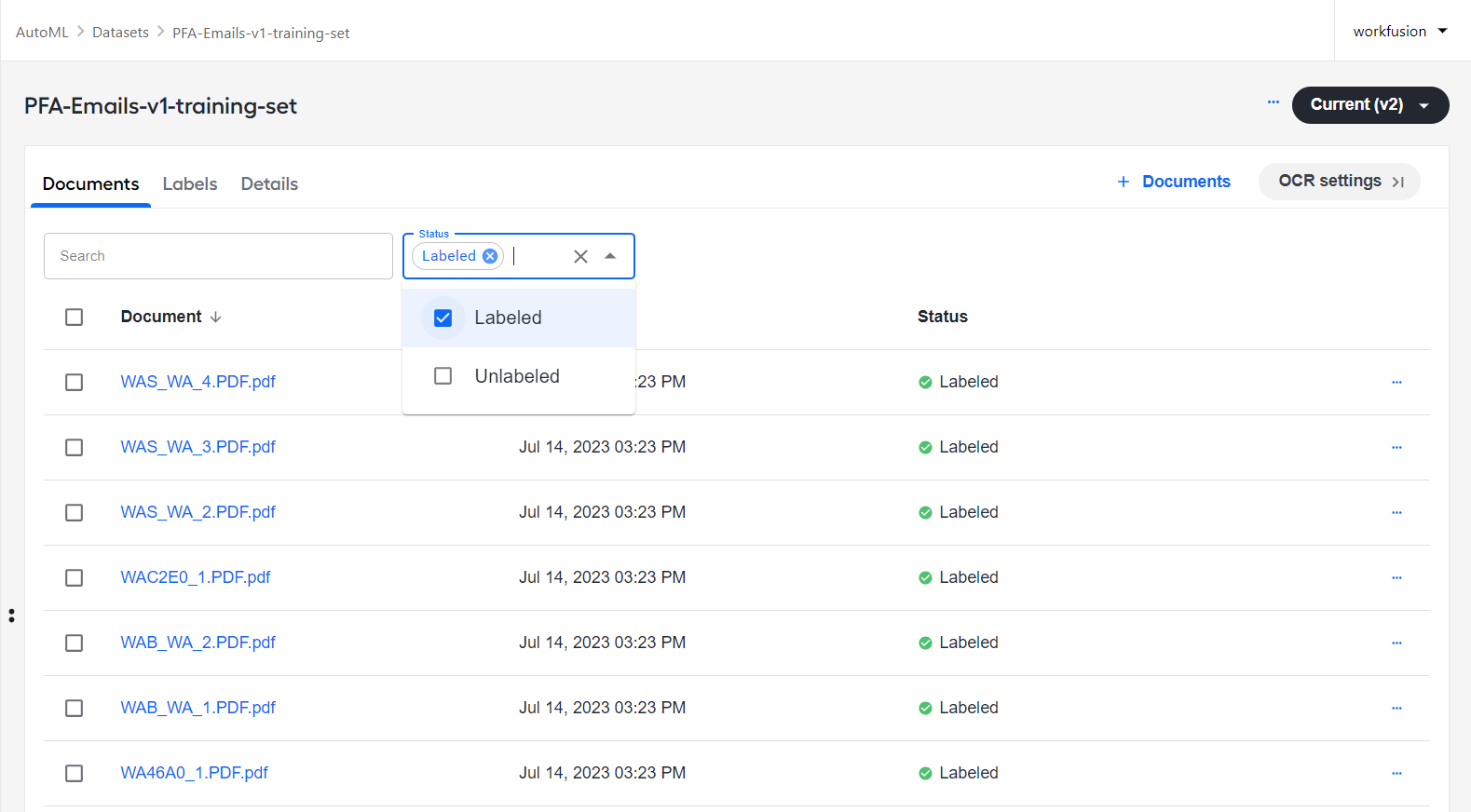Open row actions for WAB_WA_1.PDF.pdf
The image size is (1471, 812).
click(1396, 708)
